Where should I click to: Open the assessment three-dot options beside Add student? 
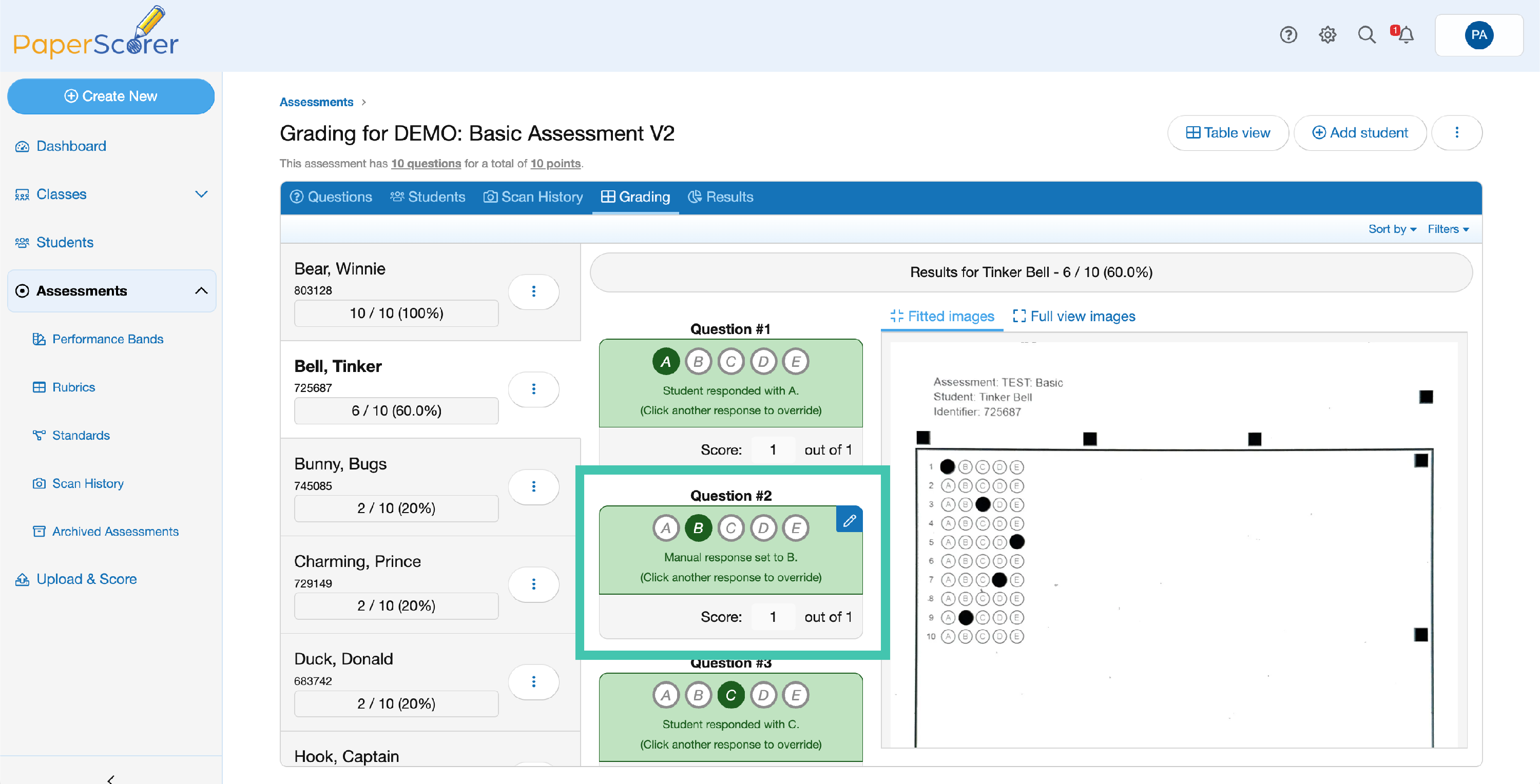[x=1456, y=133]
